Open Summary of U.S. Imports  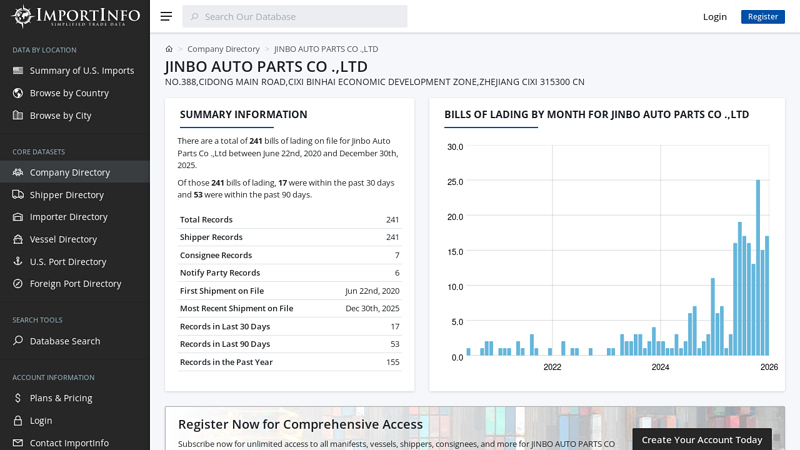(x=81, y=71)
